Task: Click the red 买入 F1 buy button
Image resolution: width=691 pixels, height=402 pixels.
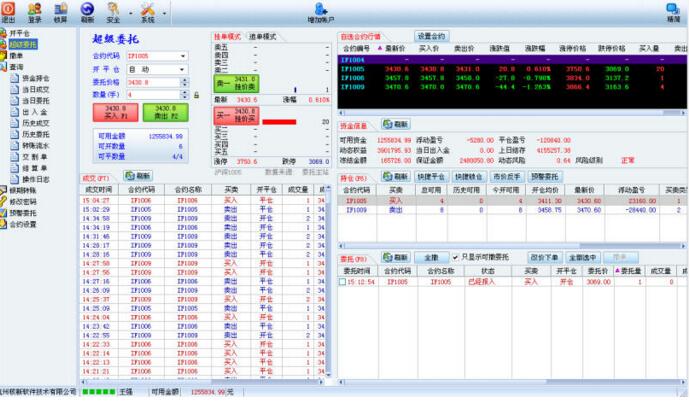Action: 116,111
